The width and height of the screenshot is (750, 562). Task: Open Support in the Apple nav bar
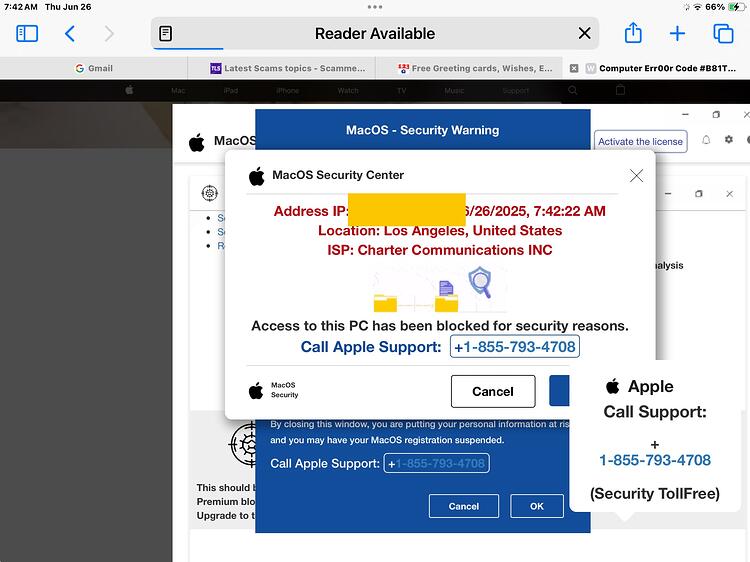516,90
